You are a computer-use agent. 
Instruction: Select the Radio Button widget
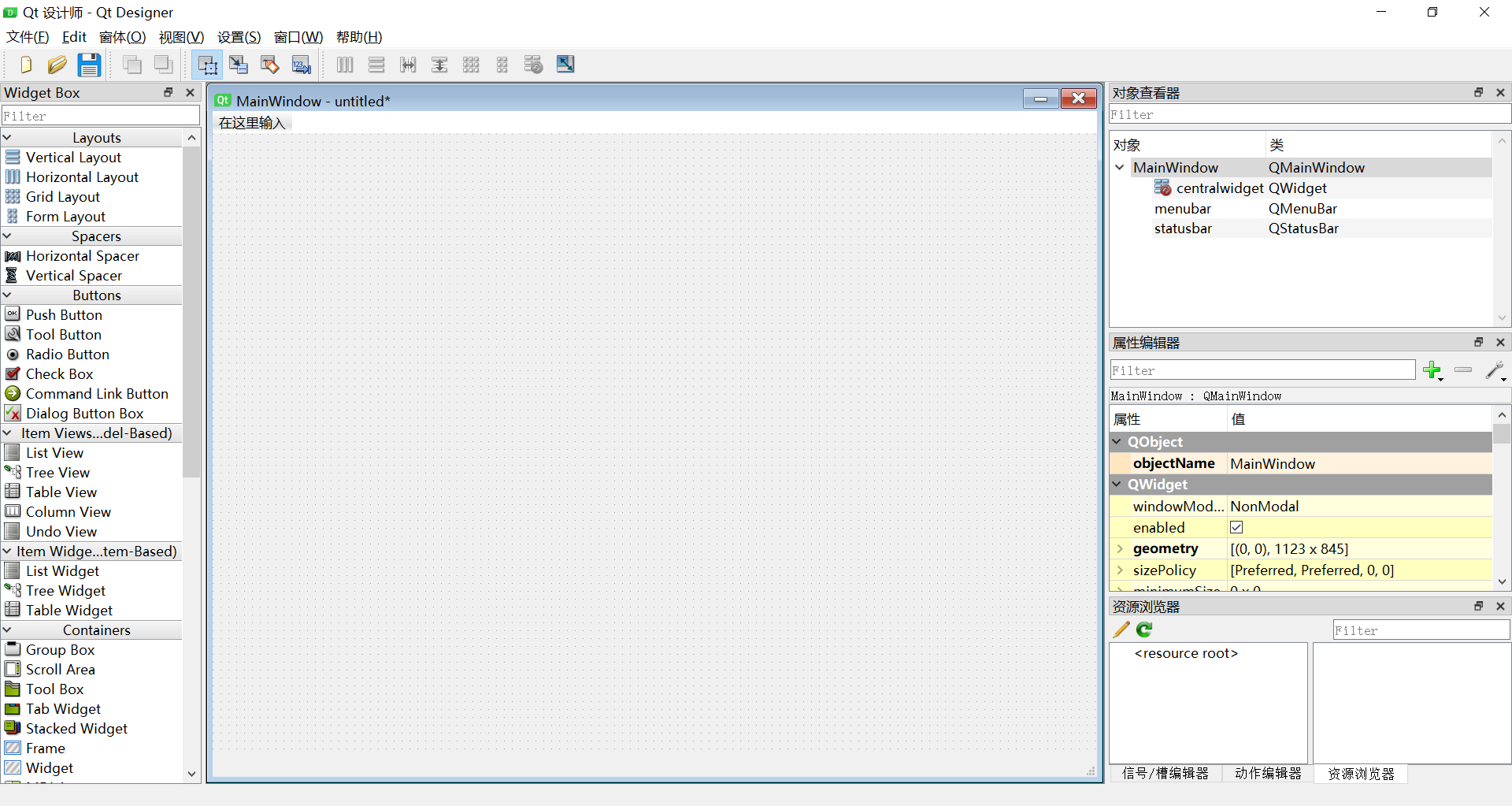(x=68, y=354)
